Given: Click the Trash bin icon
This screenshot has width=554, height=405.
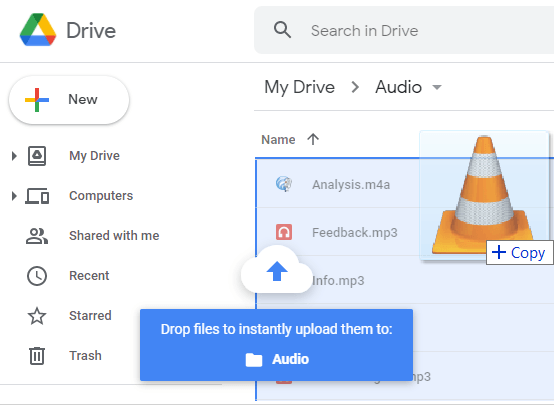Looking at the screenshot, I should pyautogui.click(x=37, y=356).
